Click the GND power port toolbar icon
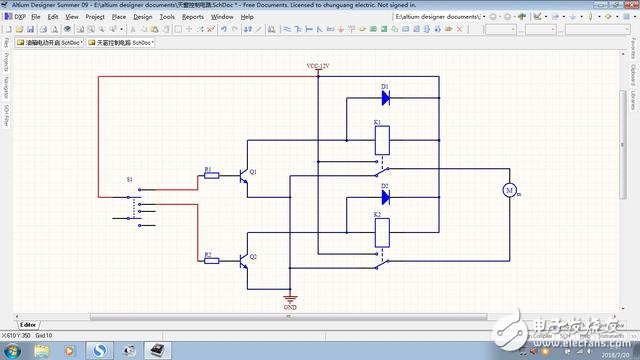This screenshot has height=360, width=640. pyautogui.click(x=341, y=29)
